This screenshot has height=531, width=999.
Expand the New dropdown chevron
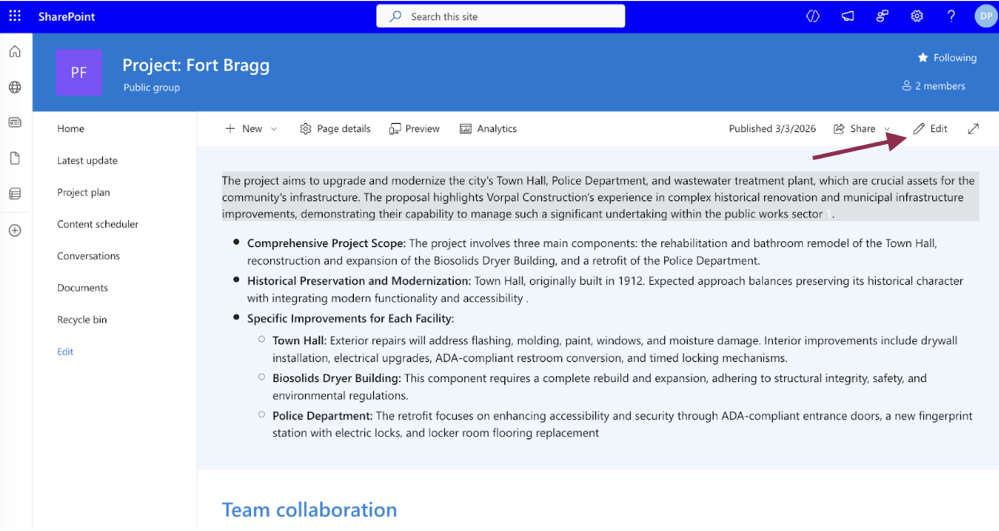pos(274,129)
